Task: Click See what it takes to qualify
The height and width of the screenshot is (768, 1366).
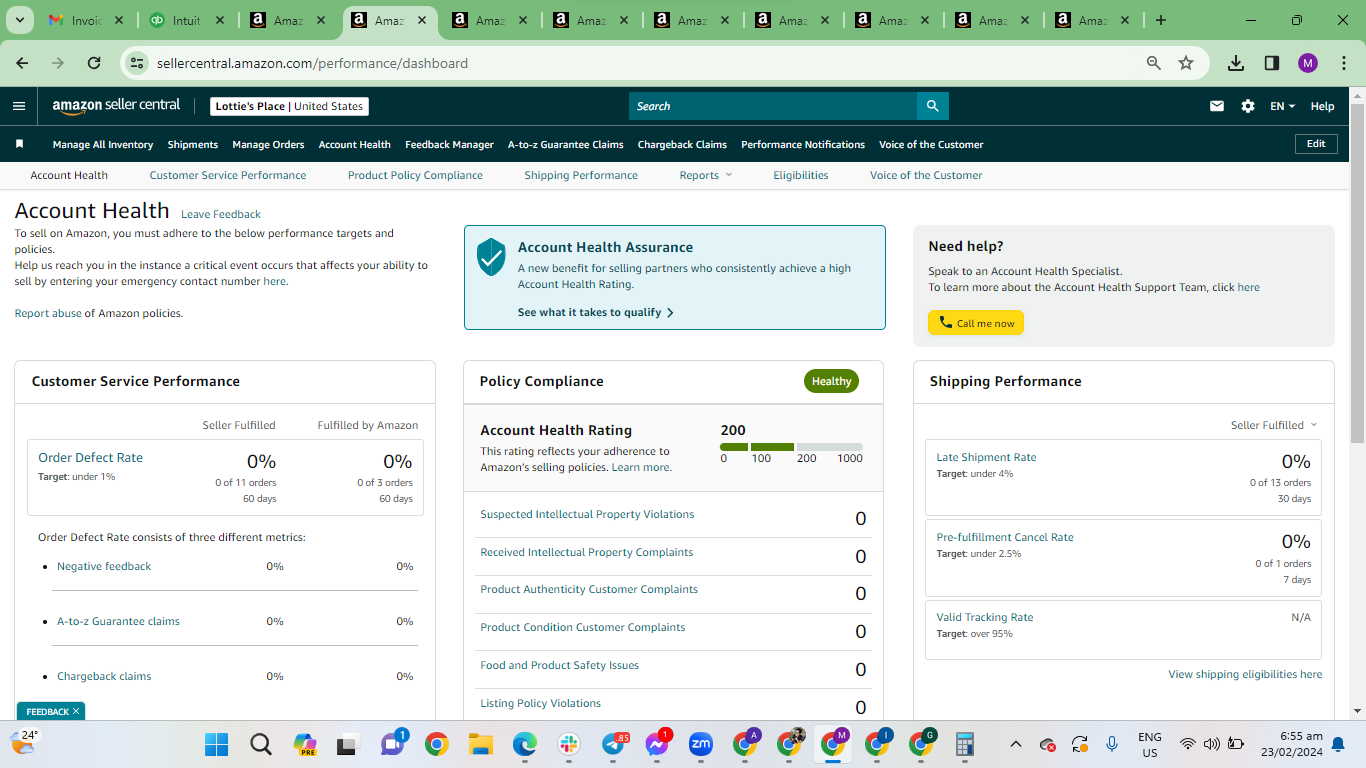Action: (596, 312)
